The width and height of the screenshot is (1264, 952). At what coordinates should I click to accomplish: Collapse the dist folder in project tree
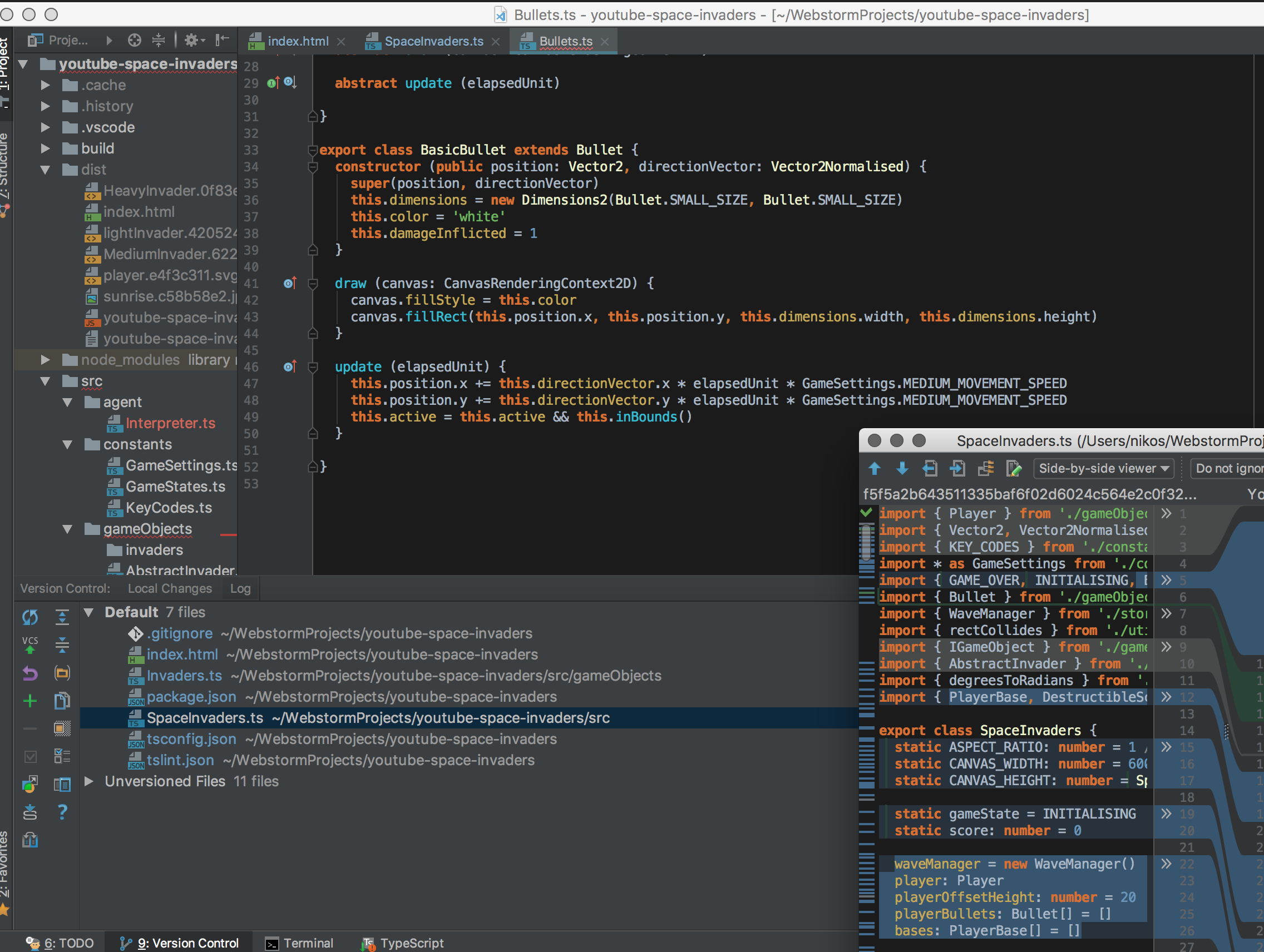point(45,169)
